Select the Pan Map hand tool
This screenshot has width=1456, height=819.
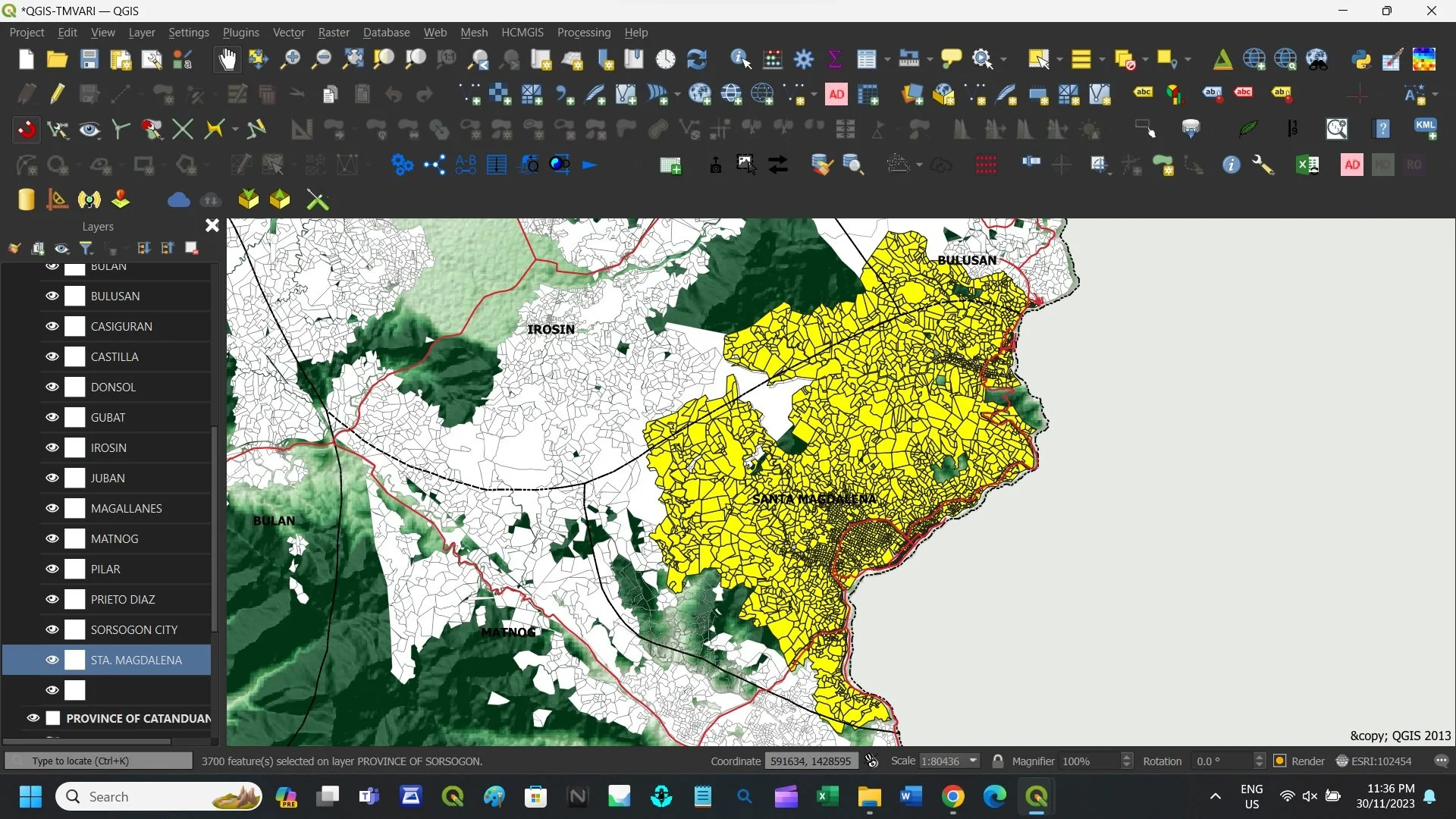click(x=227, y=59)
